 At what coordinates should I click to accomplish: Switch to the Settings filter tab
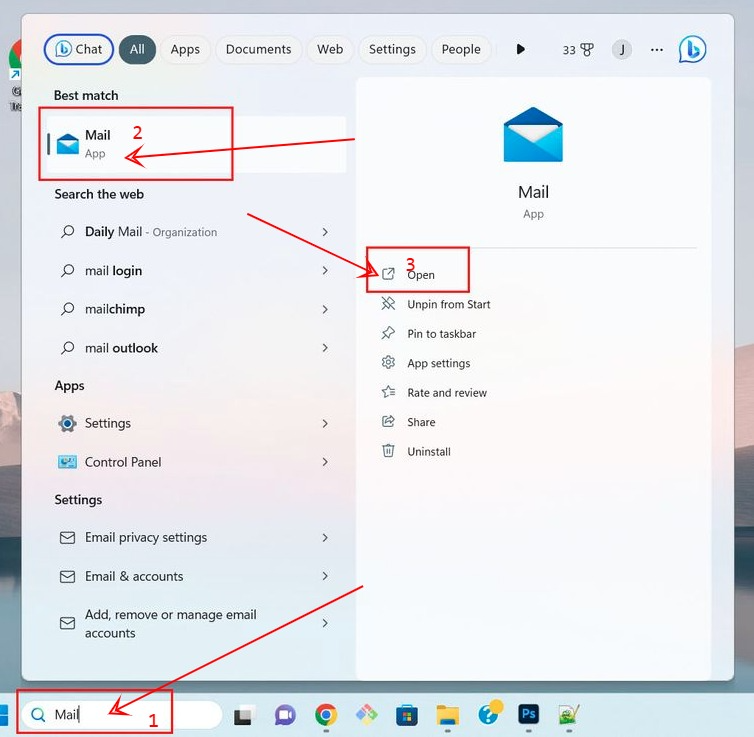click(392, 49)
